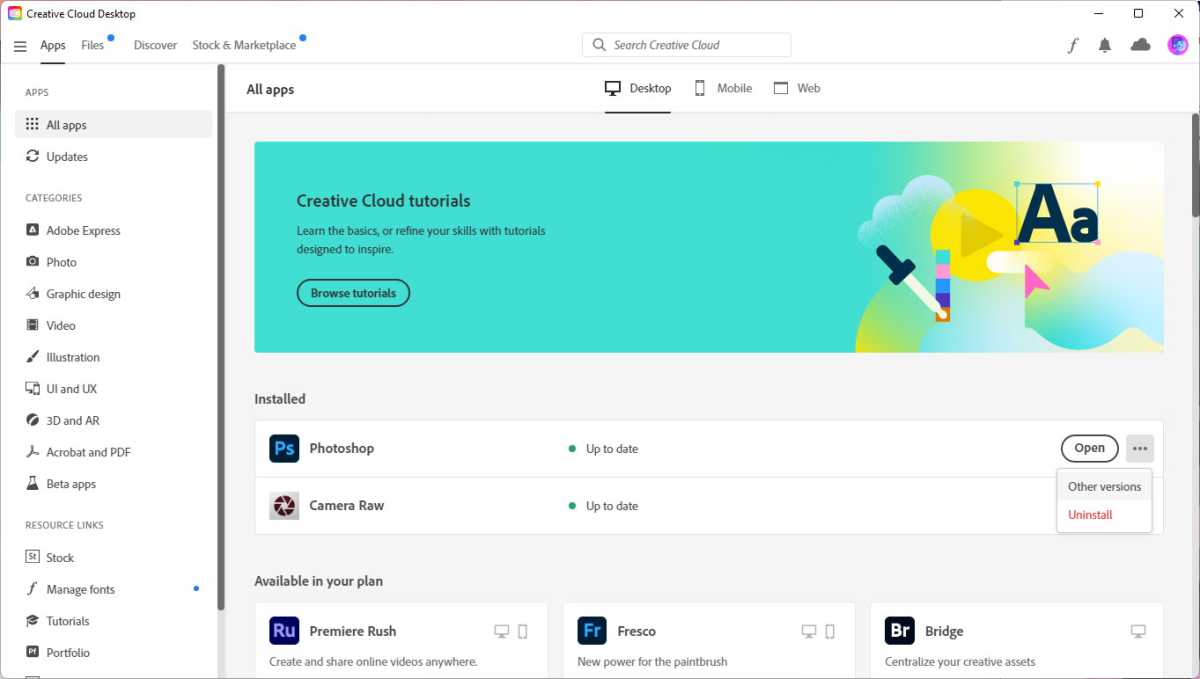Select the Desktop platform tab
The width and height of the screenshot is (1200, 679).
click(x=638, y=88)
